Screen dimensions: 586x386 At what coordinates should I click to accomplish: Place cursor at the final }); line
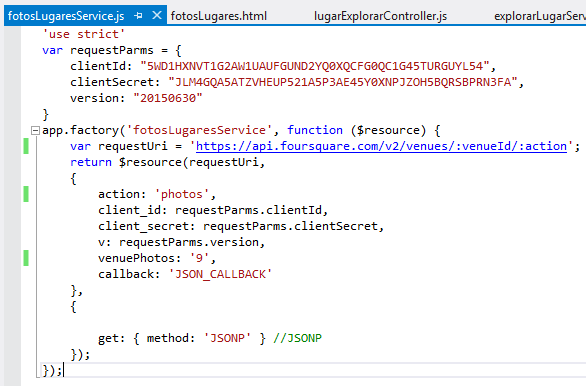(x=53, y=370)
